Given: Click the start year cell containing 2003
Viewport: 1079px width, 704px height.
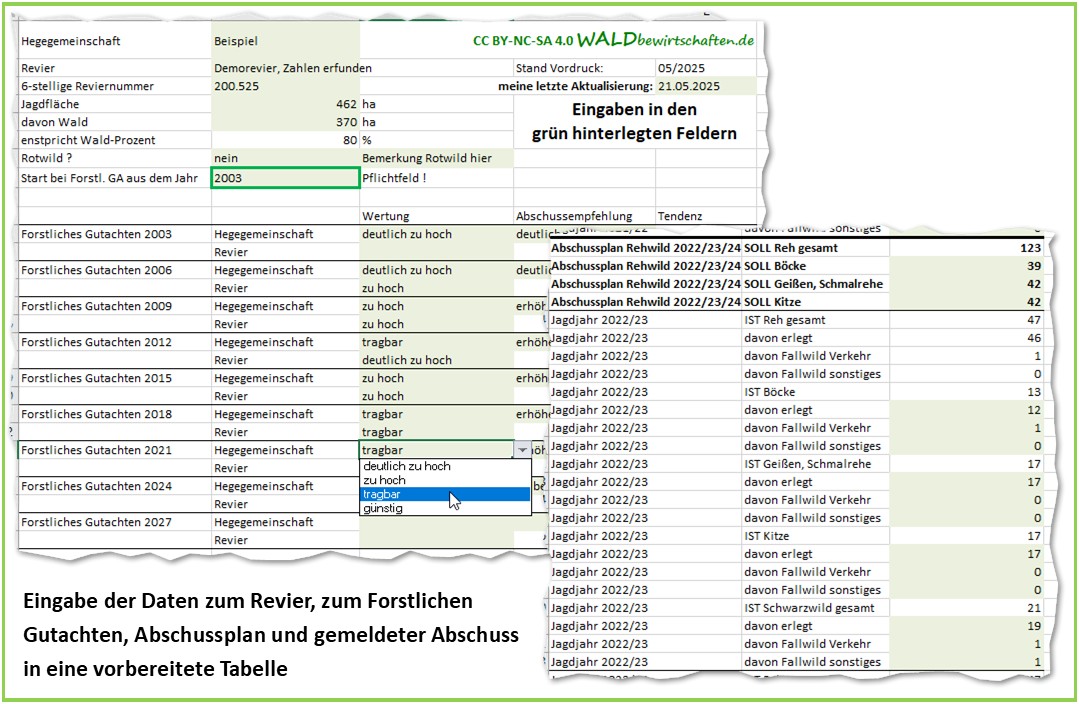Looking at the screenshot, I should click(x=285, y=178).
